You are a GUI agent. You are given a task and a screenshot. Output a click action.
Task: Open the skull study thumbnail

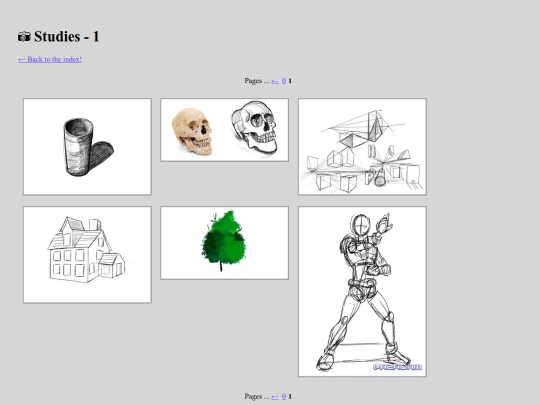click(x=224, y=130)
